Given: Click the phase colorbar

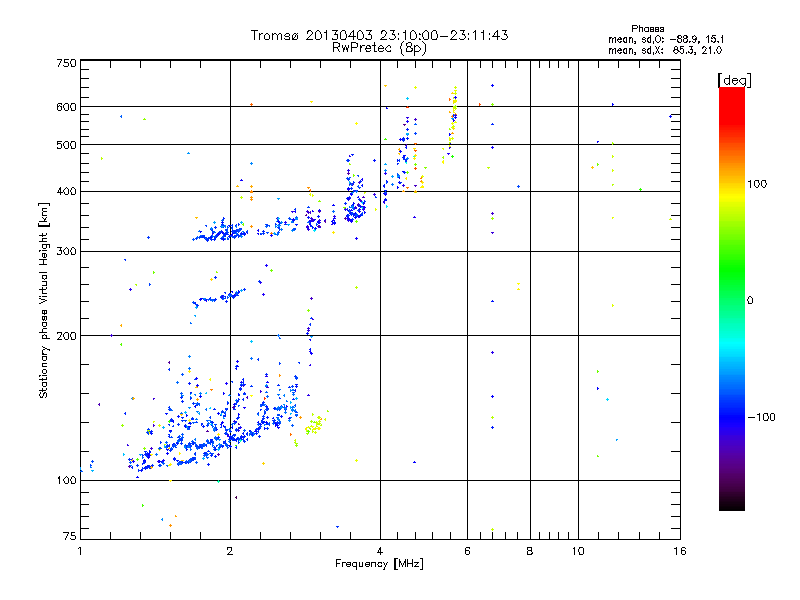Looking at the screenshot, I should (732, 299).
